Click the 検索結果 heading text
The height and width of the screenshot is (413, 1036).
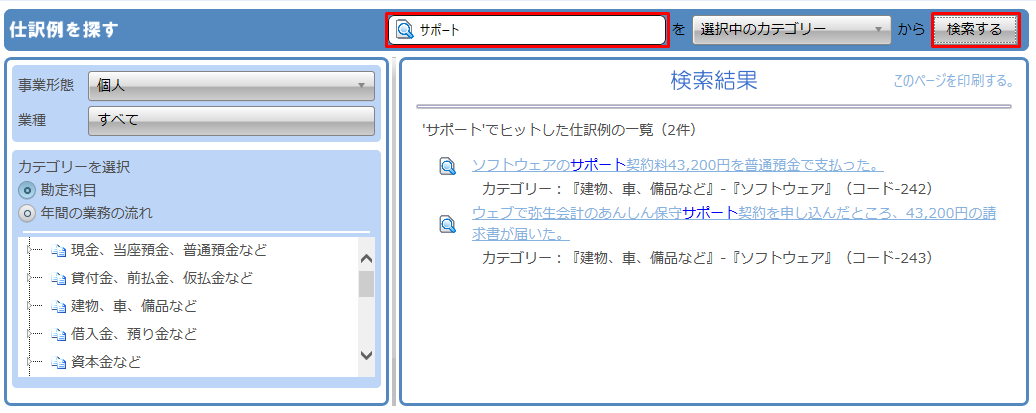pos(714,81)
